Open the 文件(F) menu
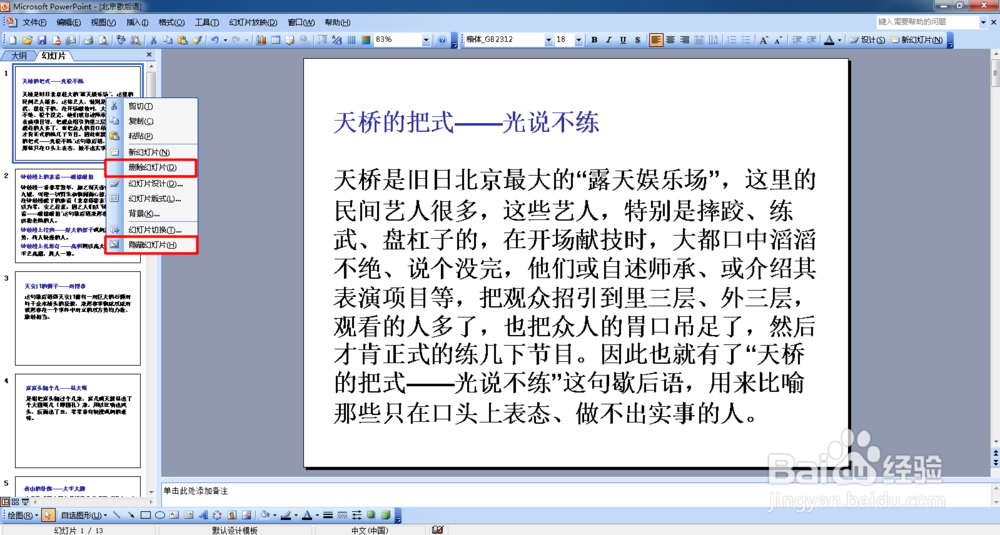Viewport: 1000px width, 535px height. pos(34,22)
